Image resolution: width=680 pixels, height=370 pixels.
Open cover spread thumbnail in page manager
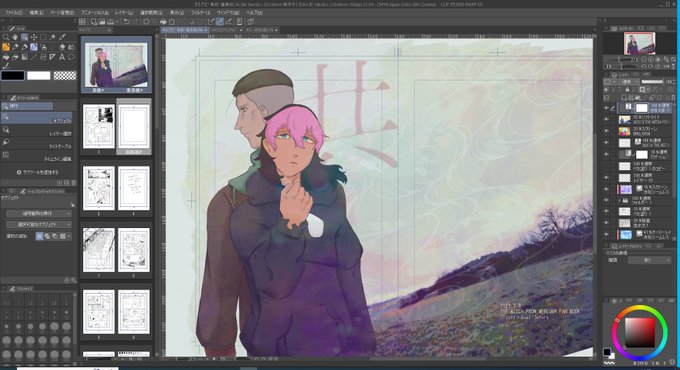(x=116, y=65)
